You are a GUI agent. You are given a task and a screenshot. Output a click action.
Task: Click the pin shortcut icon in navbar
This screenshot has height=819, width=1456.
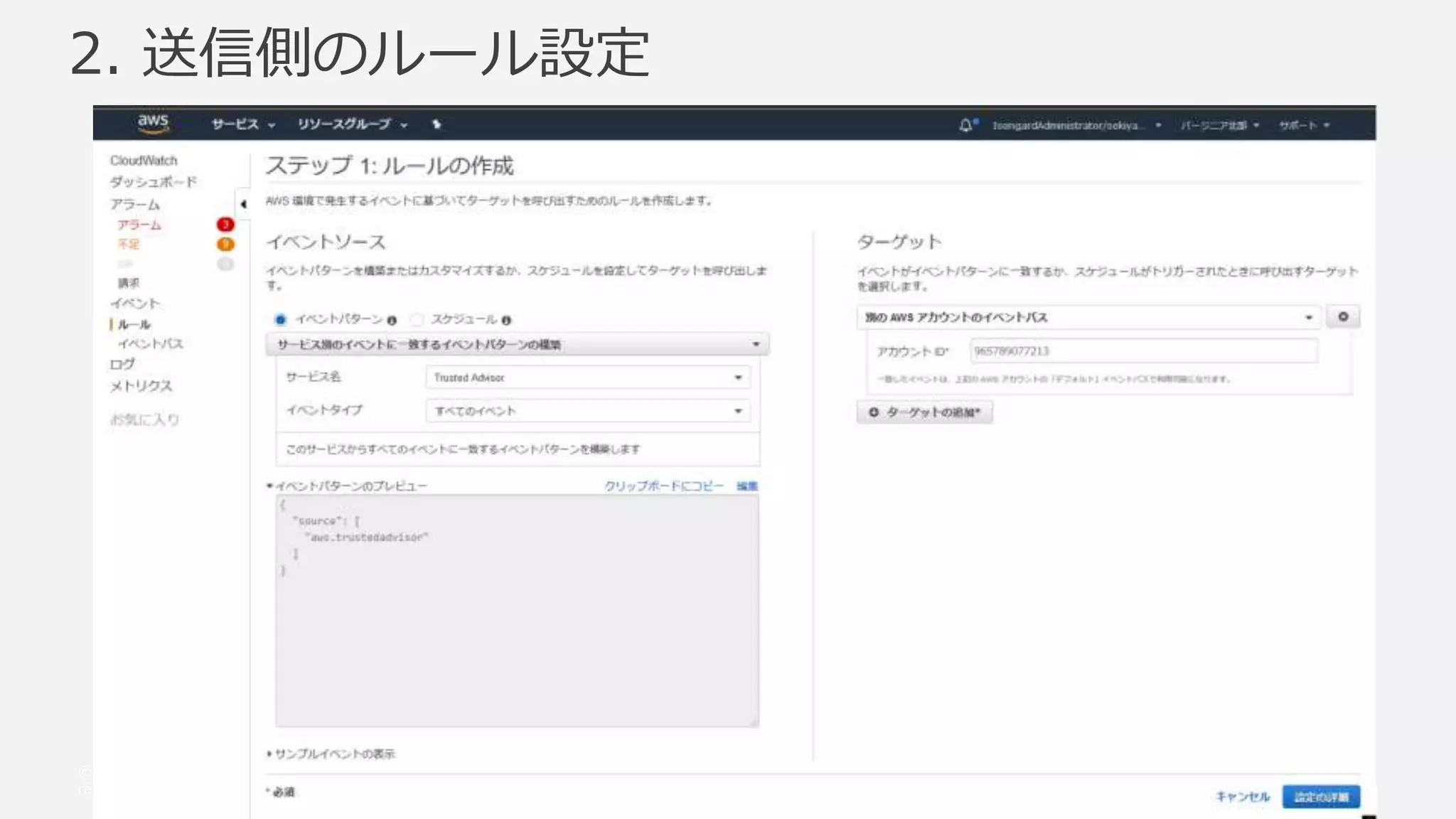coord(437,124)
